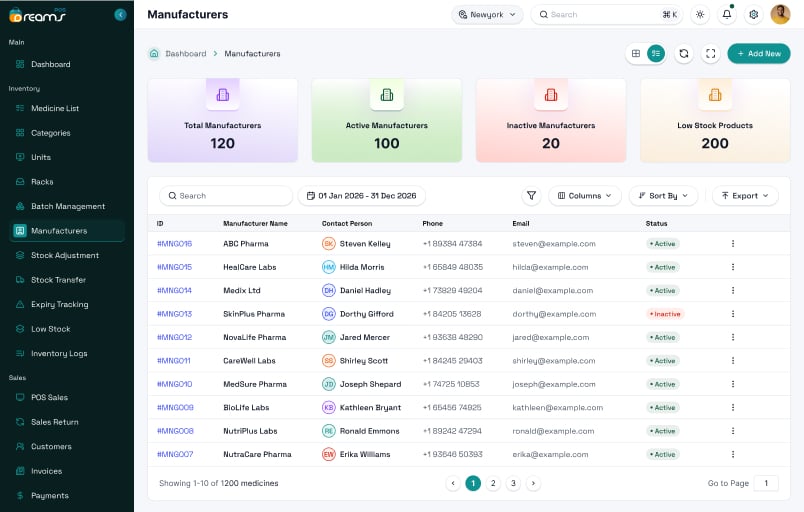Open Batch Management in sidebar

tap(67, 206)
